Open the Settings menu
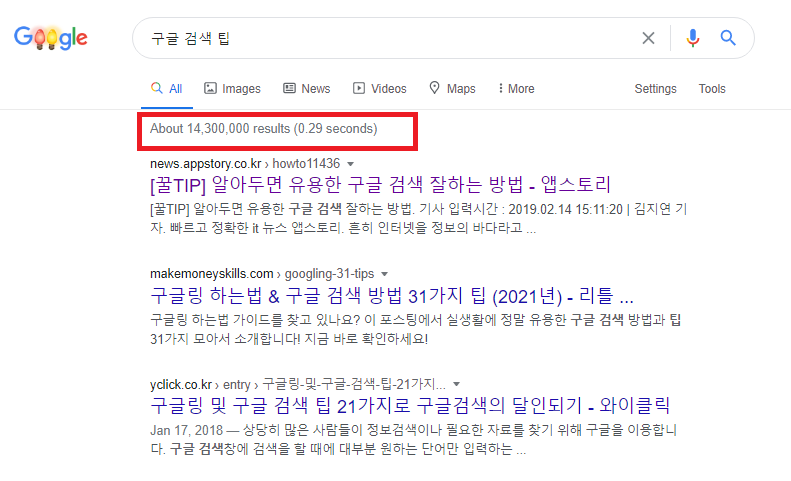The height and width of the screenshot is (481, 791). [x=655, y=89]
